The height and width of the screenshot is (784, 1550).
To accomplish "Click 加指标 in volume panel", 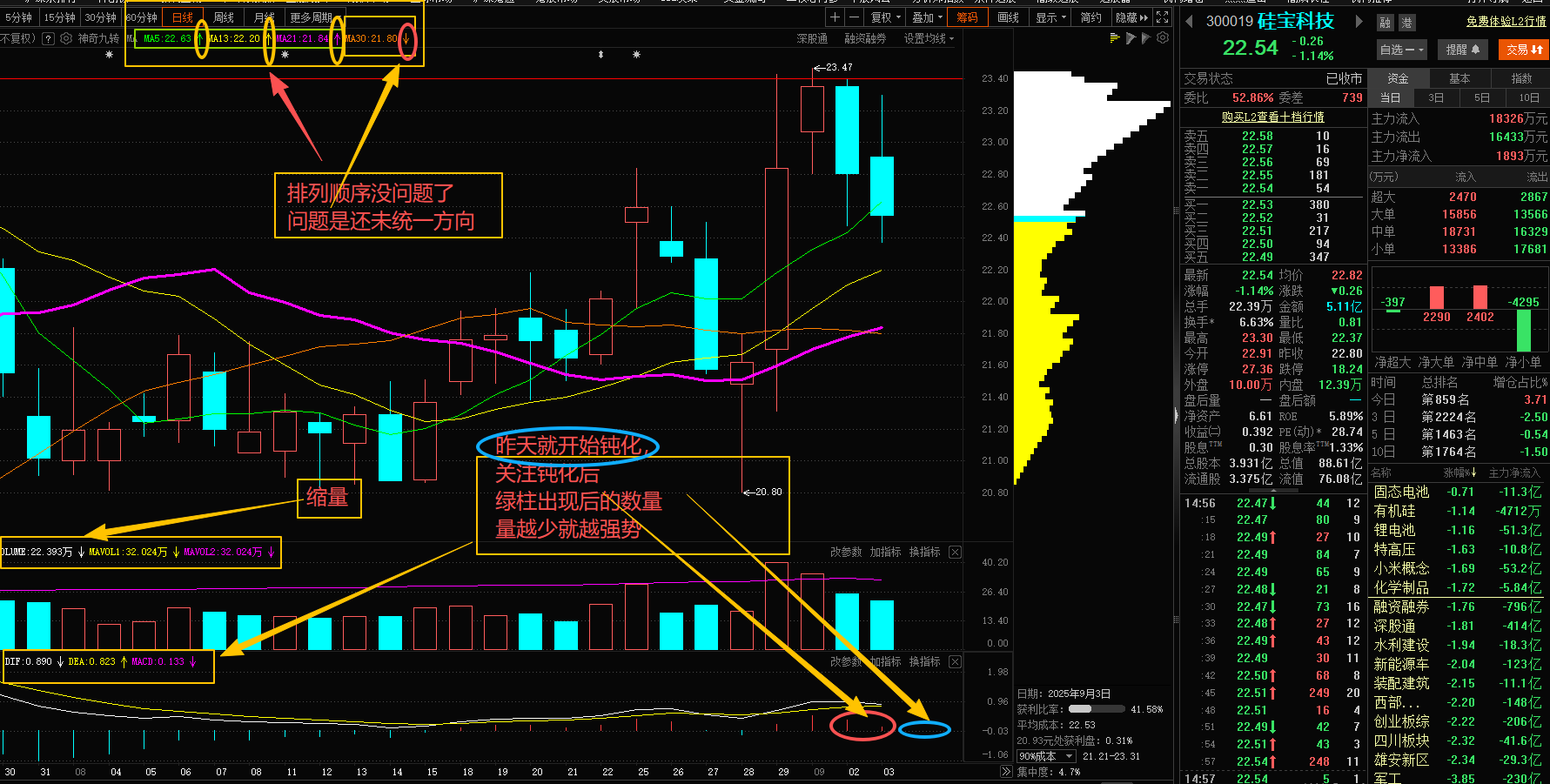I will [x=885, y=552].
